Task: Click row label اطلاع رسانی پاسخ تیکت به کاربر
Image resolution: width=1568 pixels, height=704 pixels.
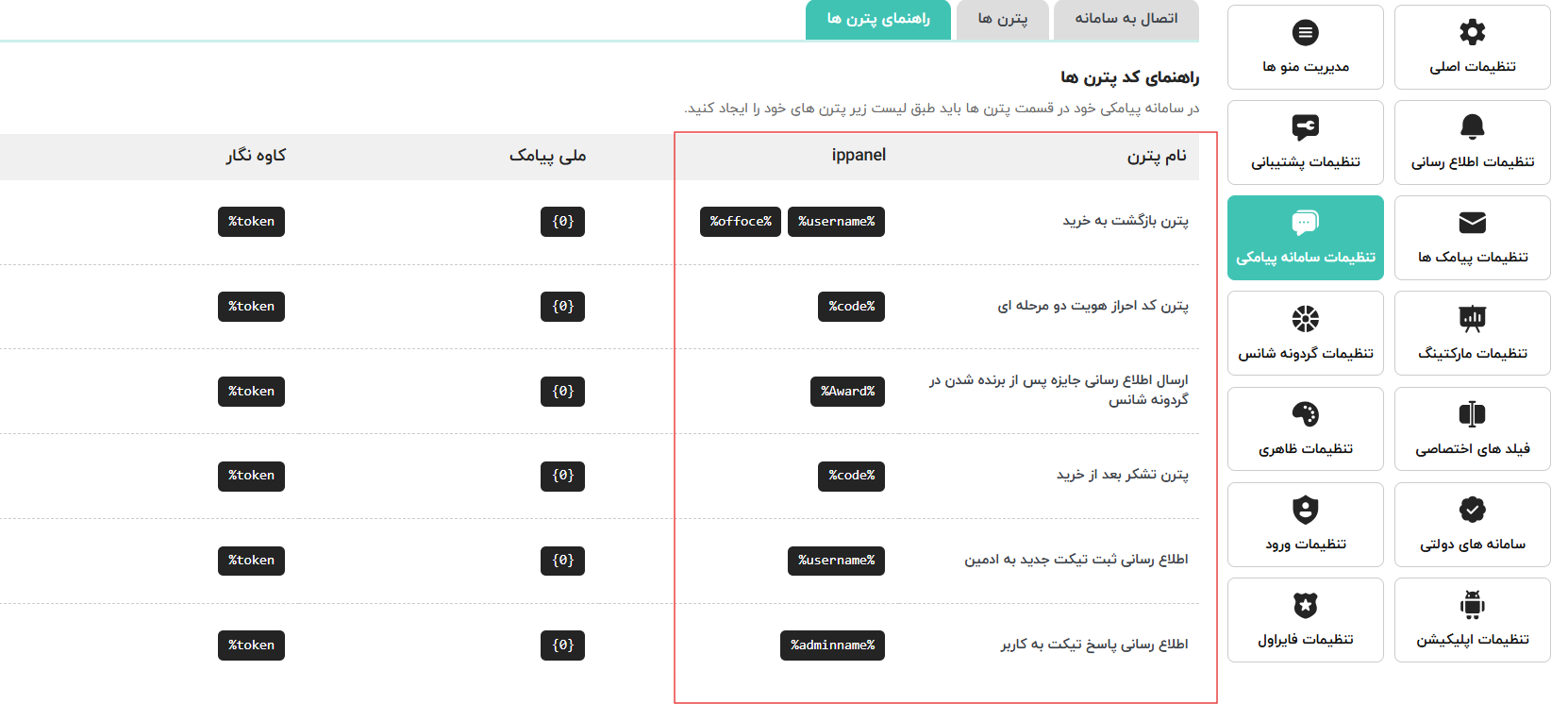Action: point(1094,645)
